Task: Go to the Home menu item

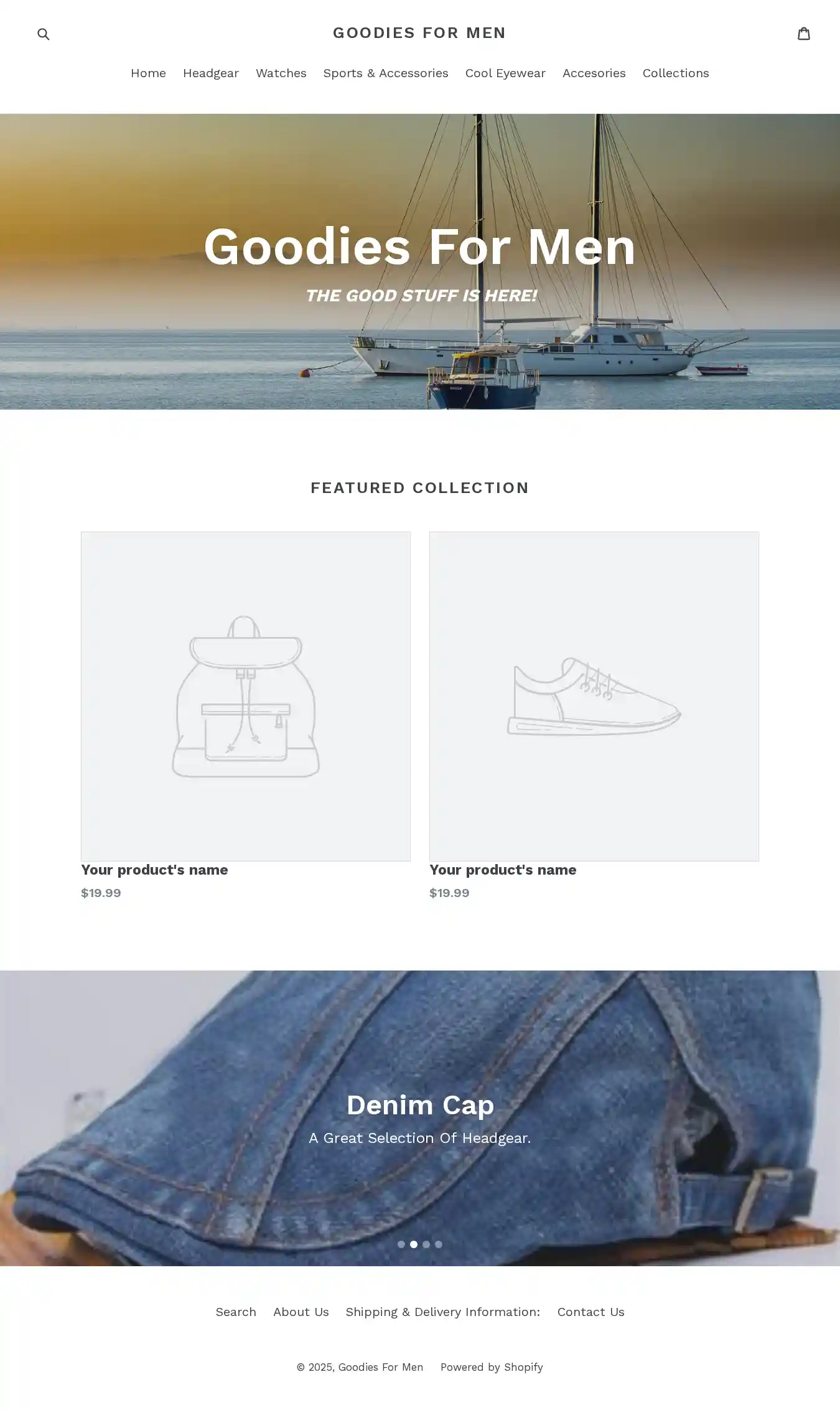Action: click(x=148, y=73)
